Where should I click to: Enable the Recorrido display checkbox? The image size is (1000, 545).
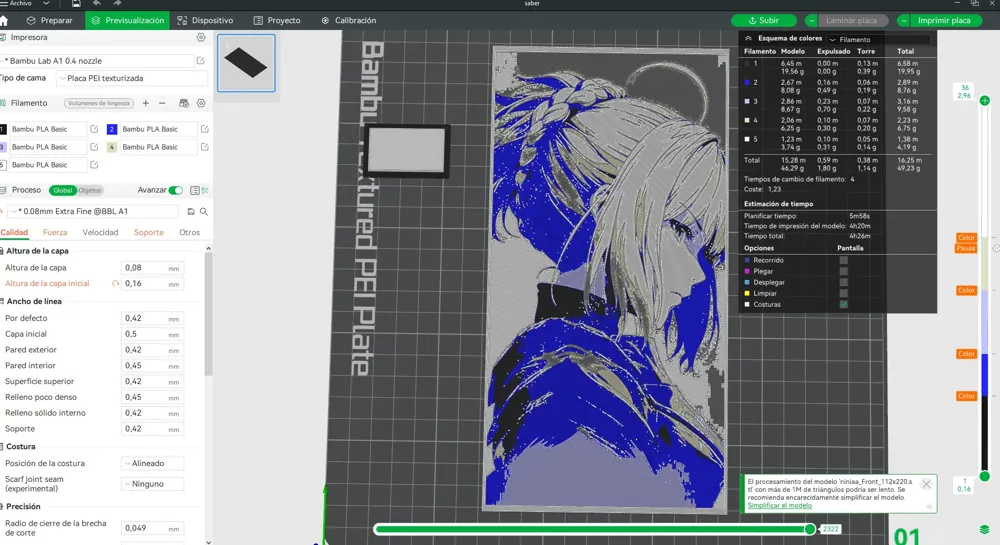[x=844, y=260]
